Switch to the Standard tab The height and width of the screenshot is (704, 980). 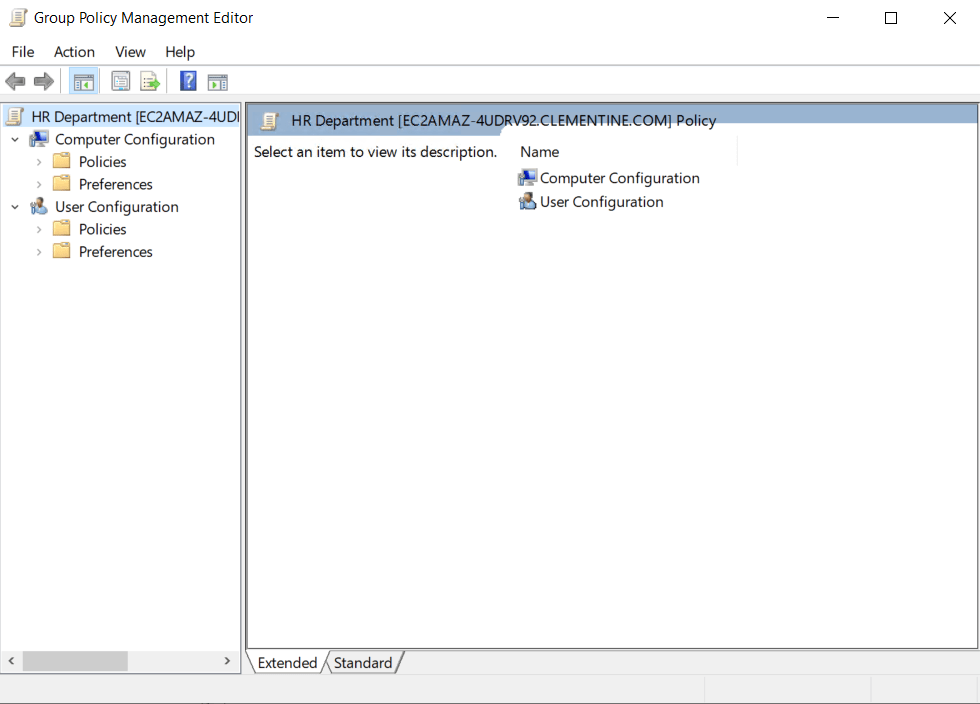[x=363, y=662]
